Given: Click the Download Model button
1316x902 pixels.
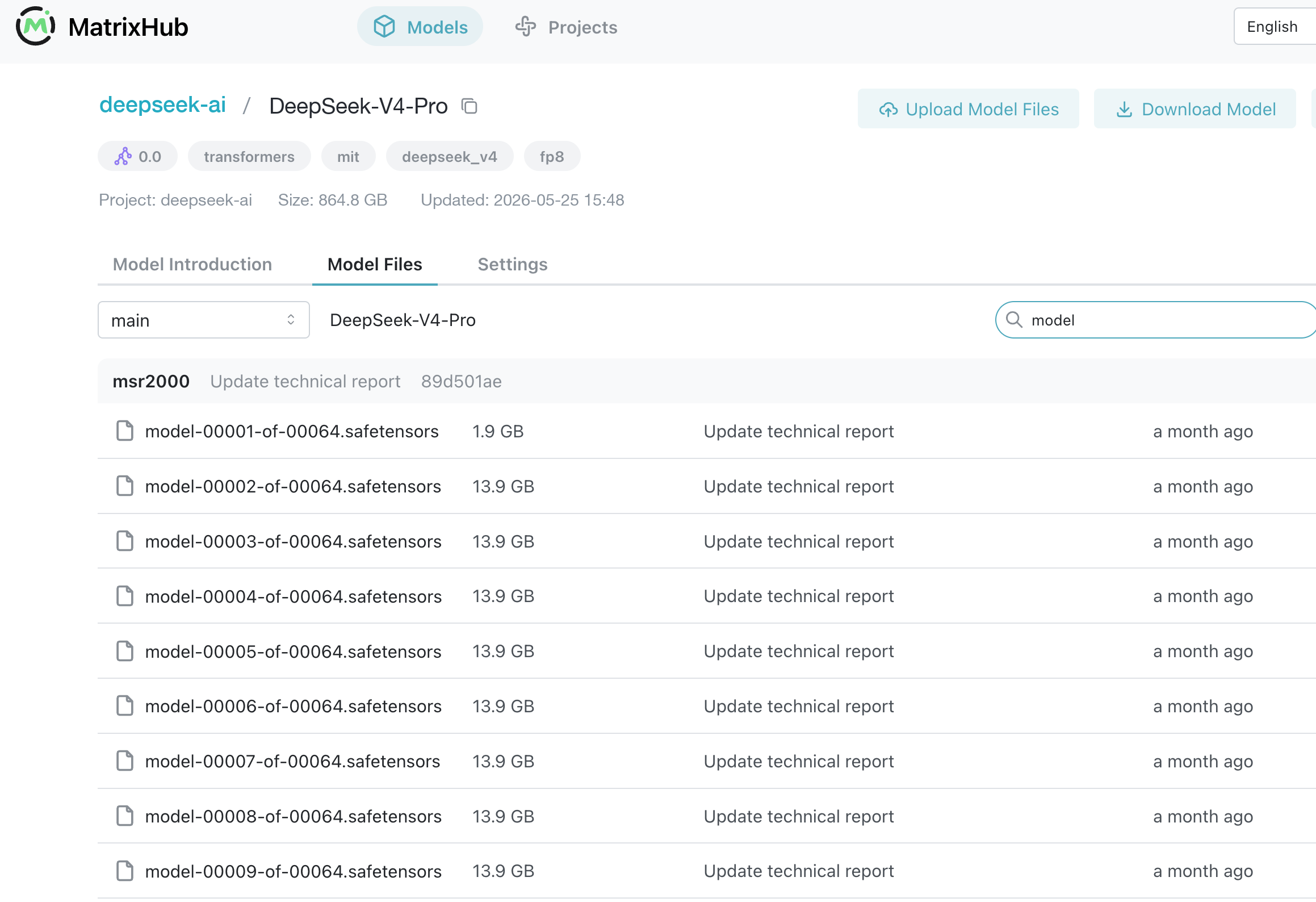Looking at the screenshot, I should 1195,108.
